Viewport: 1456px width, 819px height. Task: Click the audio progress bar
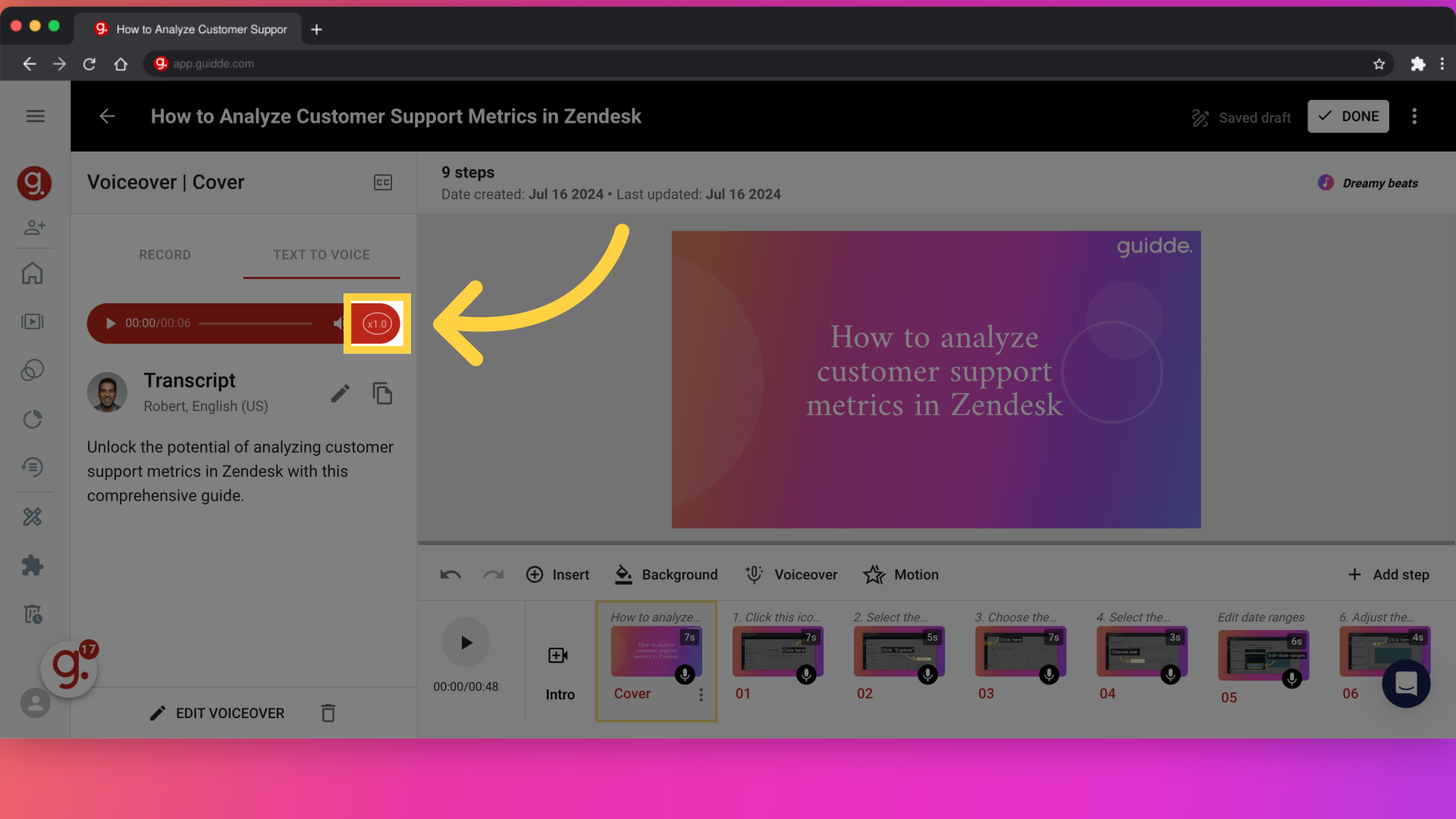pos(255,324)
